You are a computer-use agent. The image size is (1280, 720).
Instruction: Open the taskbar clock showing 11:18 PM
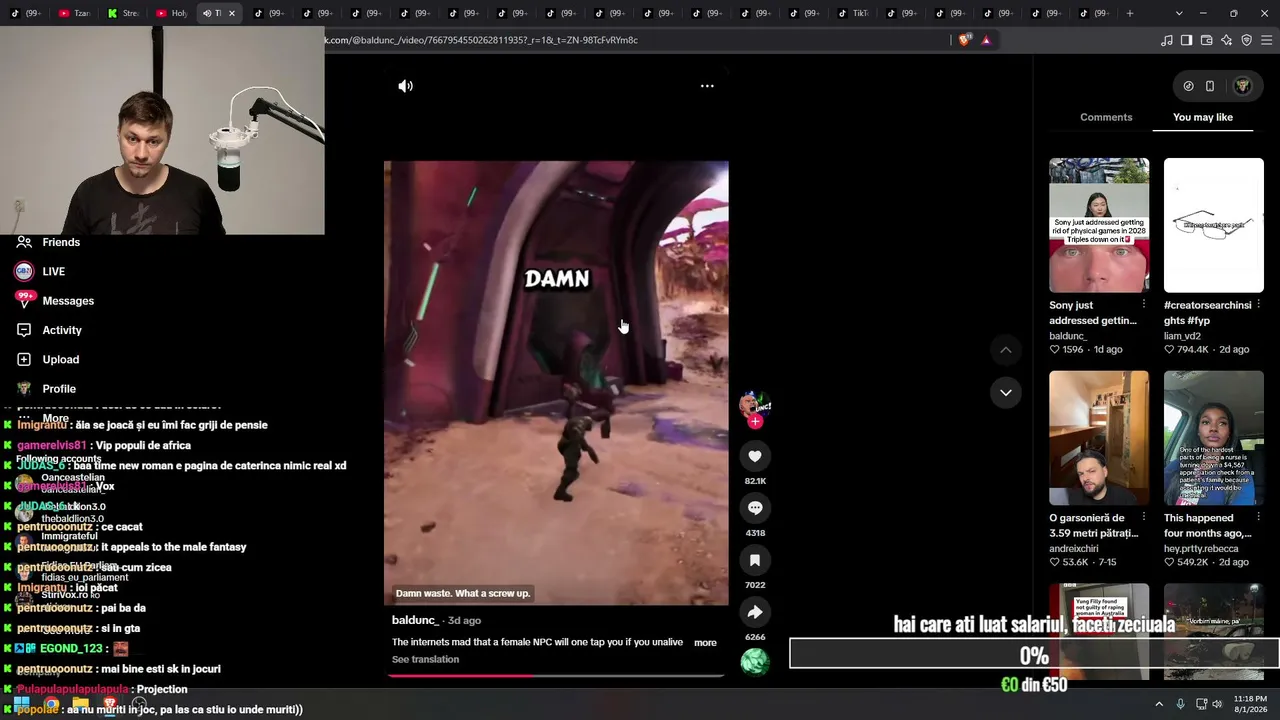pos(1250,704)
